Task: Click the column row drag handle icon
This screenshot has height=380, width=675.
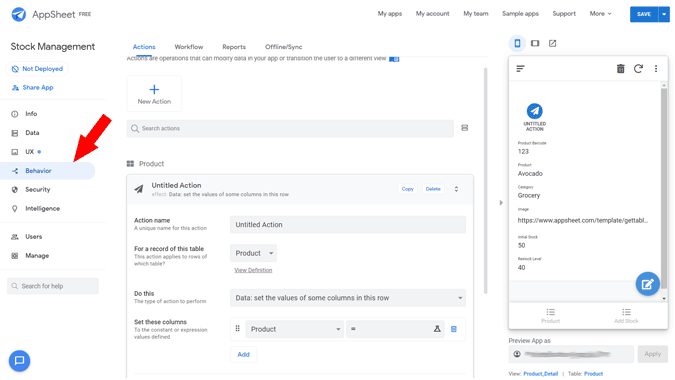Action: pos(237,329)
